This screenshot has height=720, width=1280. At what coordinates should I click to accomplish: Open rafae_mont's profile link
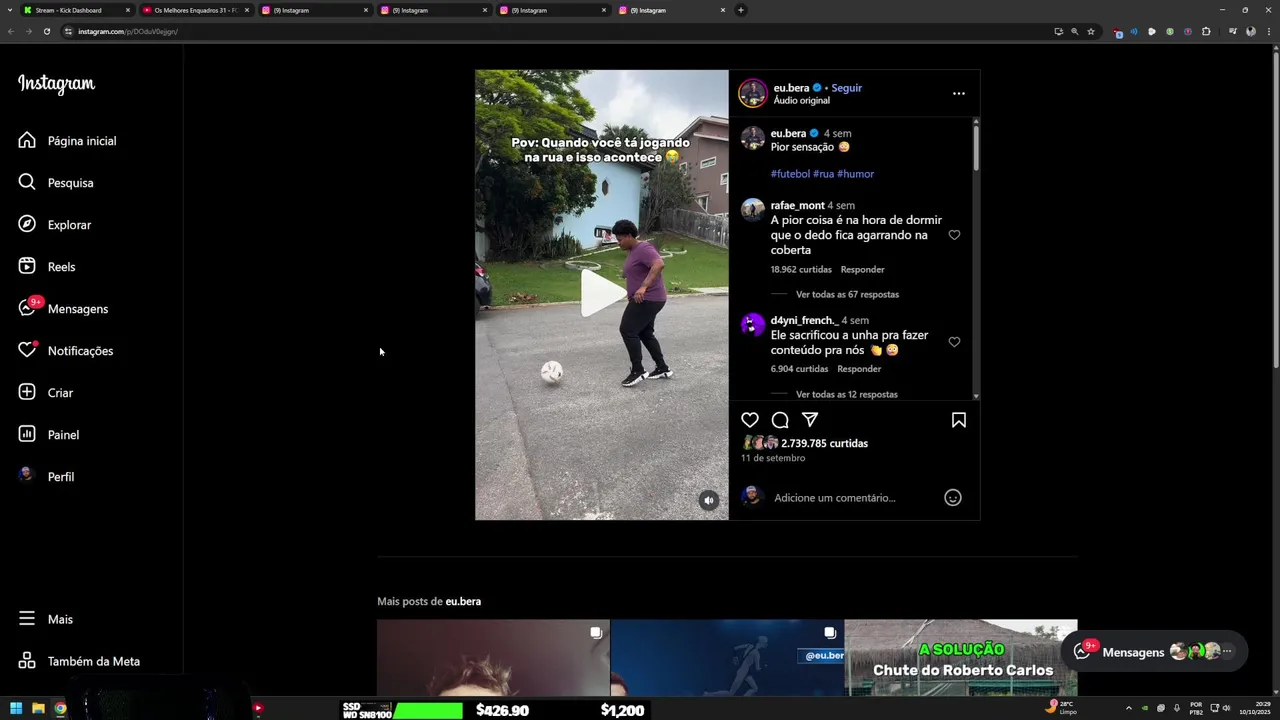click(797, 206)
